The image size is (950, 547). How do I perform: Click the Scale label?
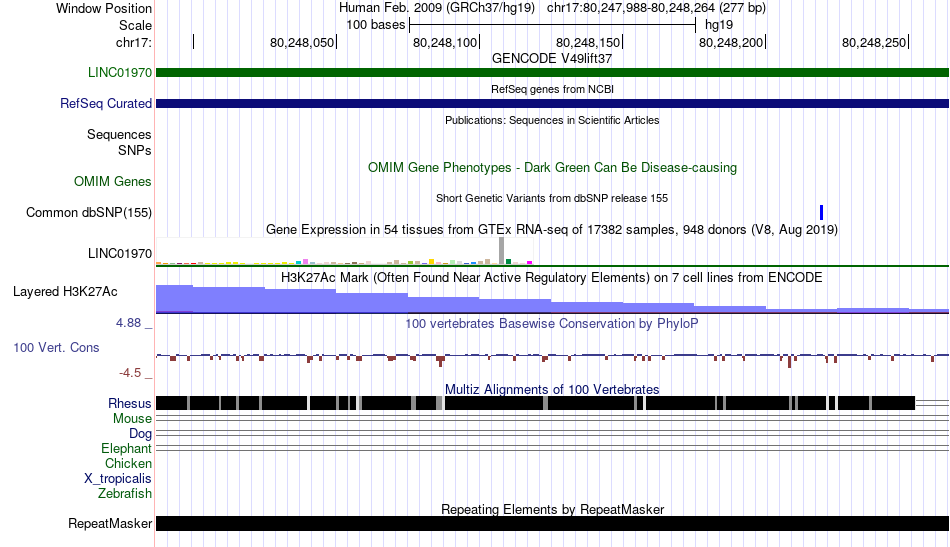(x=135, y=25)
